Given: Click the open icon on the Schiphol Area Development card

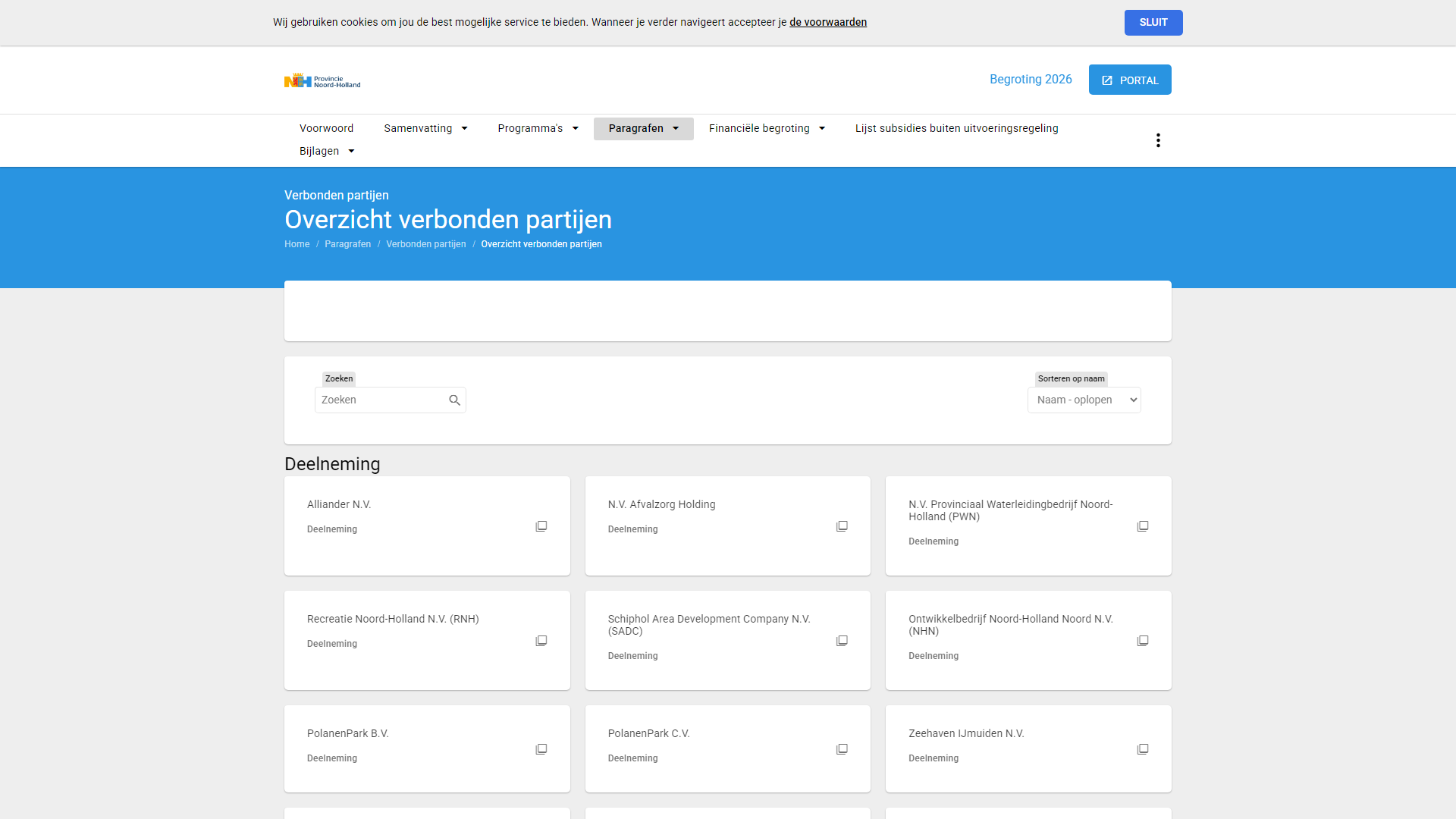Looking at the screenshot, I should coord(842,641).
